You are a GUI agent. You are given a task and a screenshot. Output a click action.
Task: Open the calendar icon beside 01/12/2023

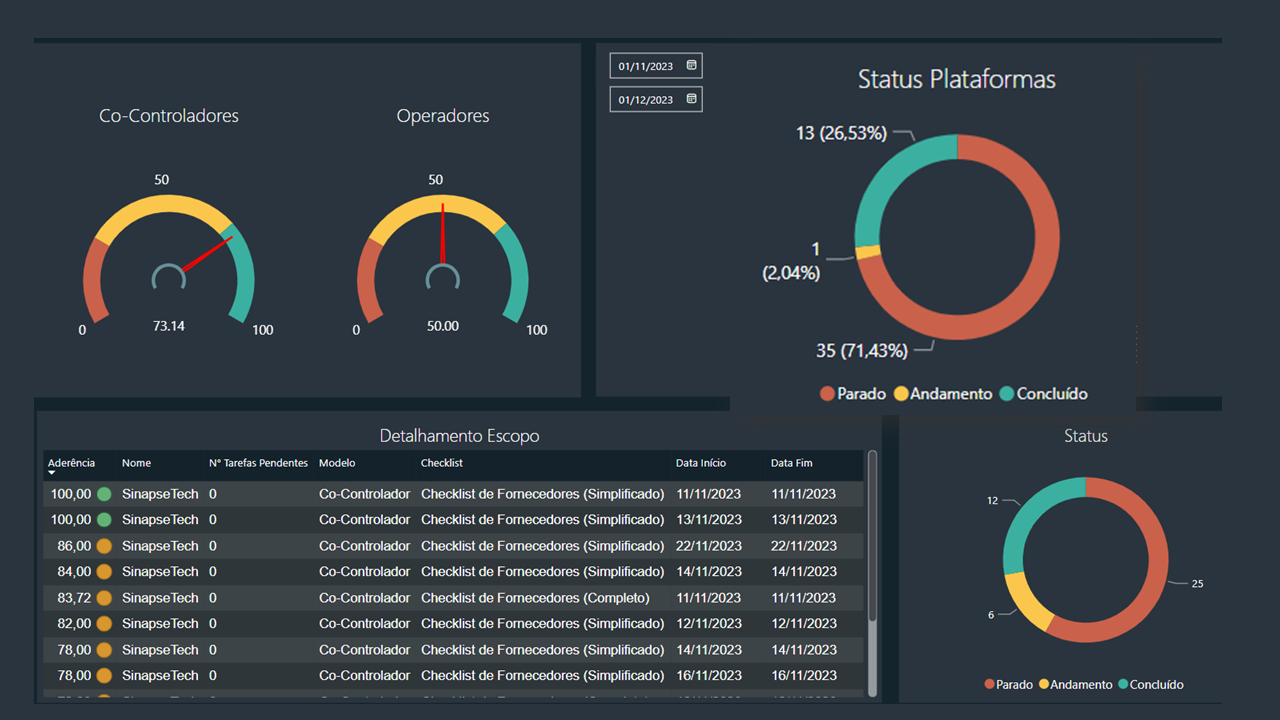[x=691, y=99]
